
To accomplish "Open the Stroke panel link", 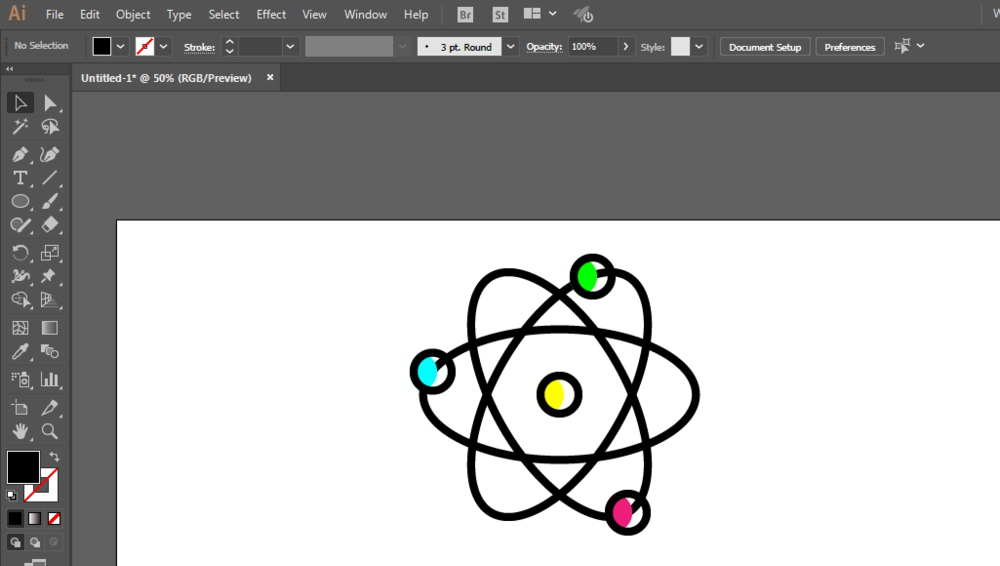I will (x=199, y=47).
